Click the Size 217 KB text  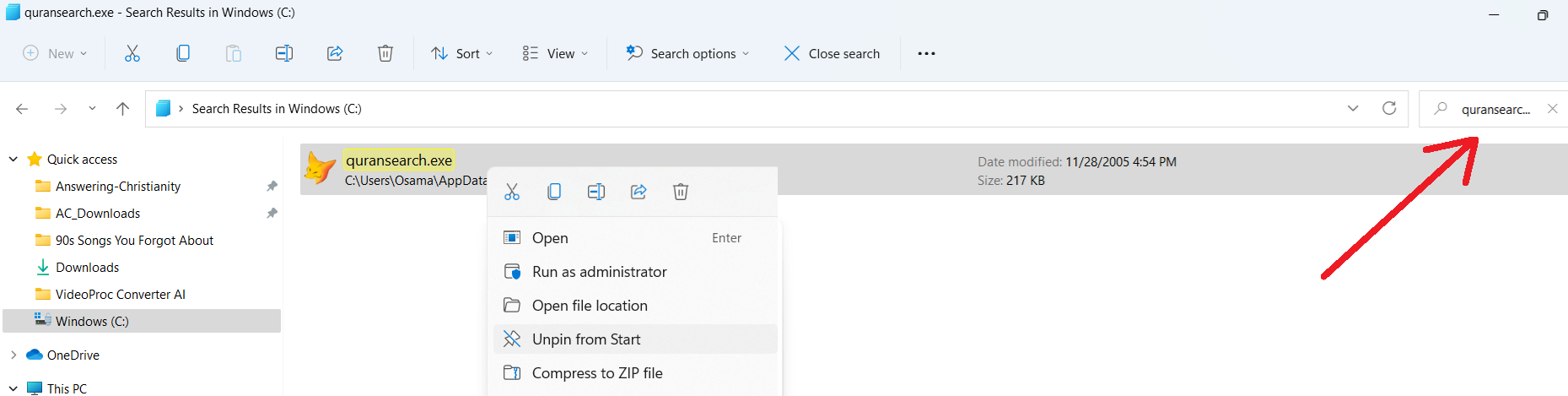pyautogui.click(x=1011, y=181)
